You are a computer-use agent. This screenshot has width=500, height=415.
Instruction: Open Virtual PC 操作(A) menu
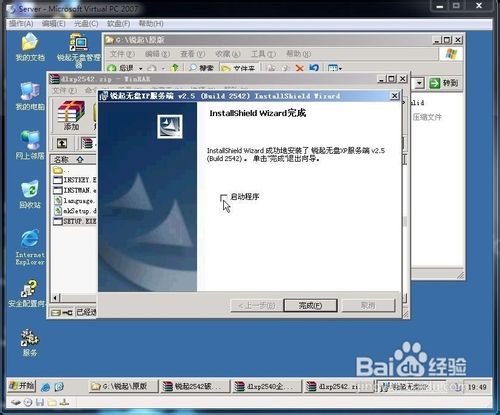point(21,24)
